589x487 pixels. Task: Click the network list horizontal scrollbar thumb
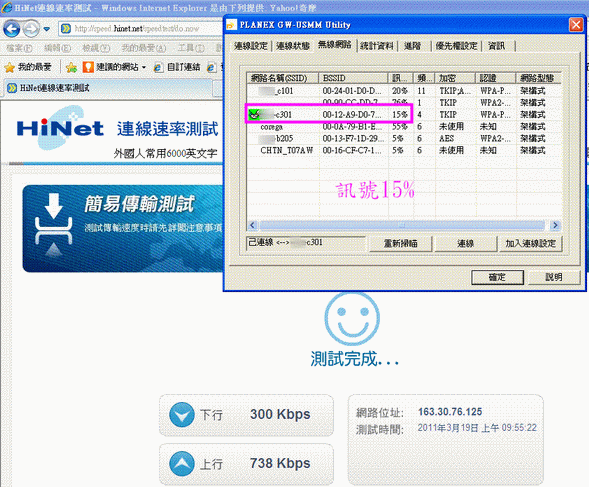pos(402,225)
